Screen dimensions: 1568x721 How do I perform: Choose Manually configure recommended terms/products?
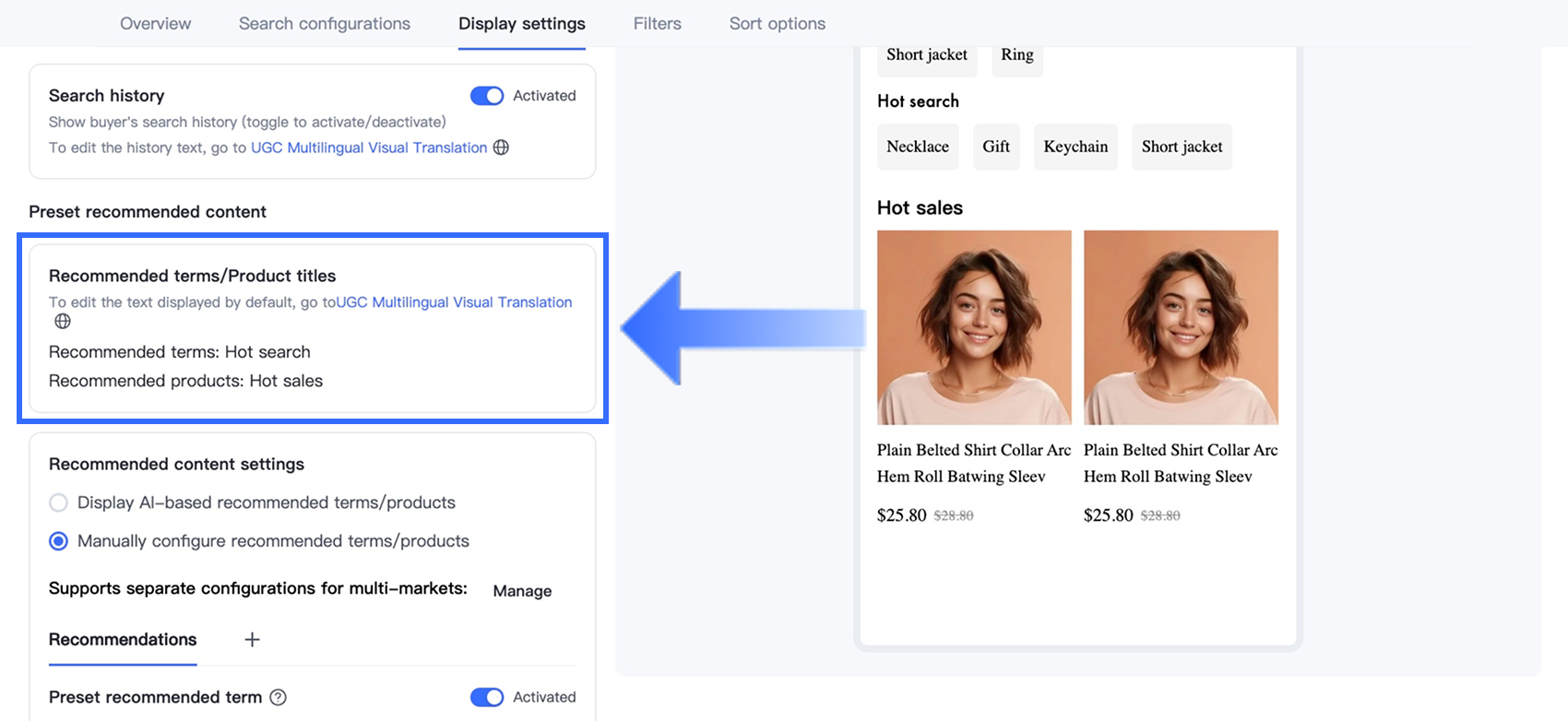click(59, 541)
